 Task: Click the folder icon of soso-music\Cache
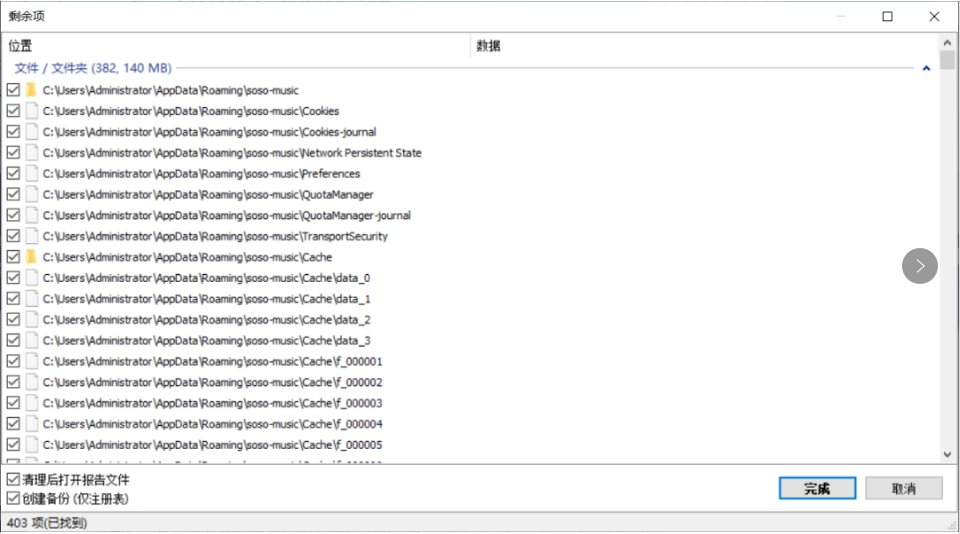pyautogui.click(x=32, y=257)
